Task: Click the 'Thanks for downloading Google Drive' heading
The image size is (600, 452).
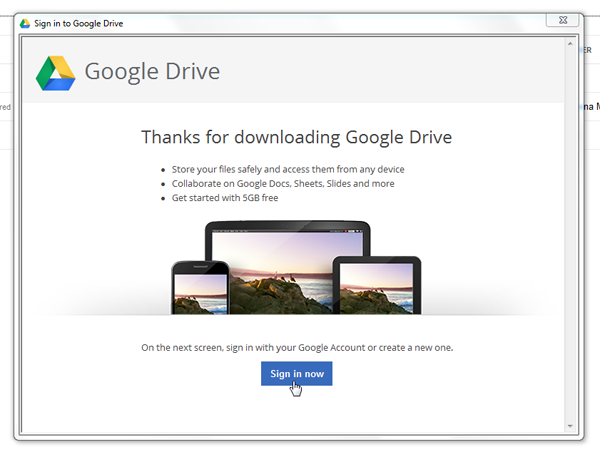Action: 297,137
